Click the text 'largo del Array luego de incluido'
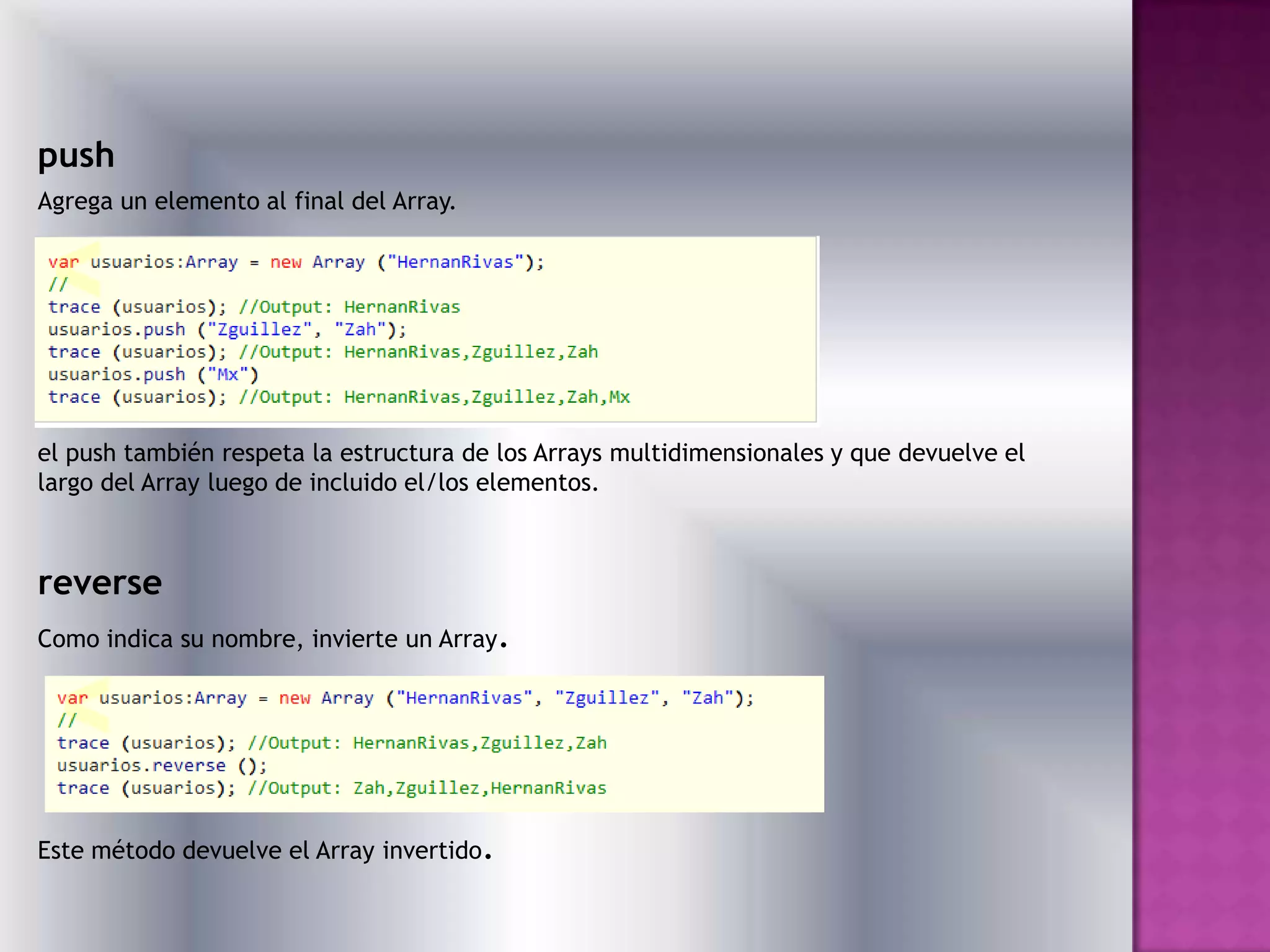Image resolution: width=1270 pixels, height=952 pixels. [x=217, y=483]
